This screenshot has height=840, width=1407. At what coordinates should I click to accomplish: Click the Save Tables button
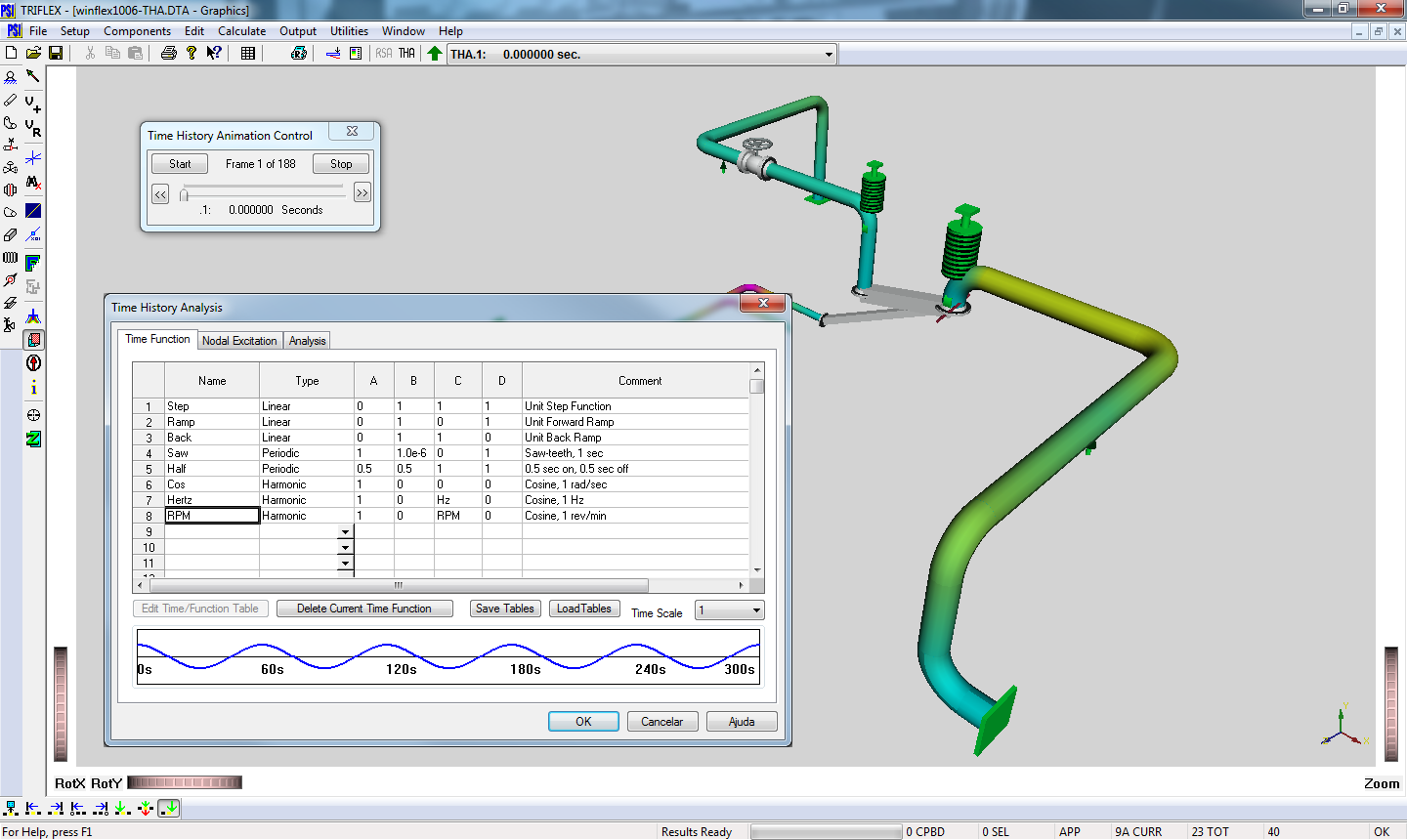[505, 609]
